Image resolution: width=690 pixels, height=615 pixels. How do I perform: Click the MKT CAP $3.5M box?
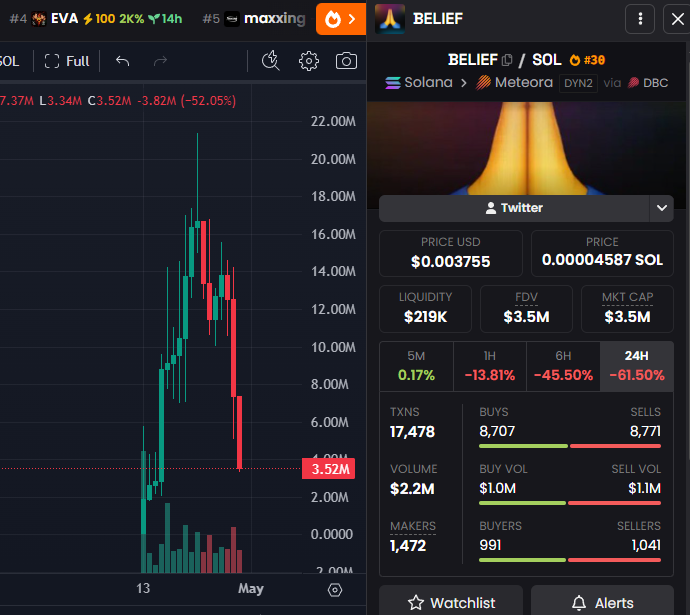628,309
